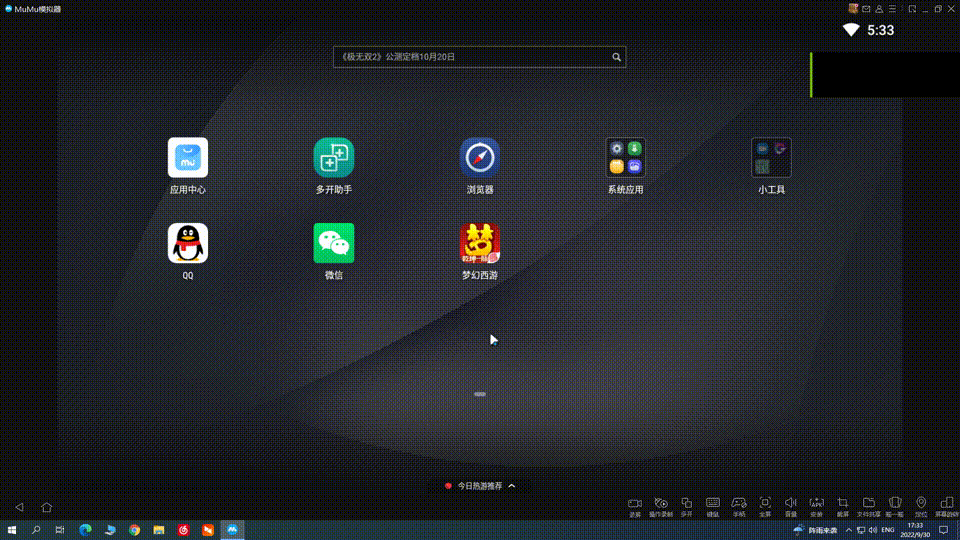This screenshot has height=540, width=960.
Task: Open the Windows Start menu
Action: pos(11,530)
